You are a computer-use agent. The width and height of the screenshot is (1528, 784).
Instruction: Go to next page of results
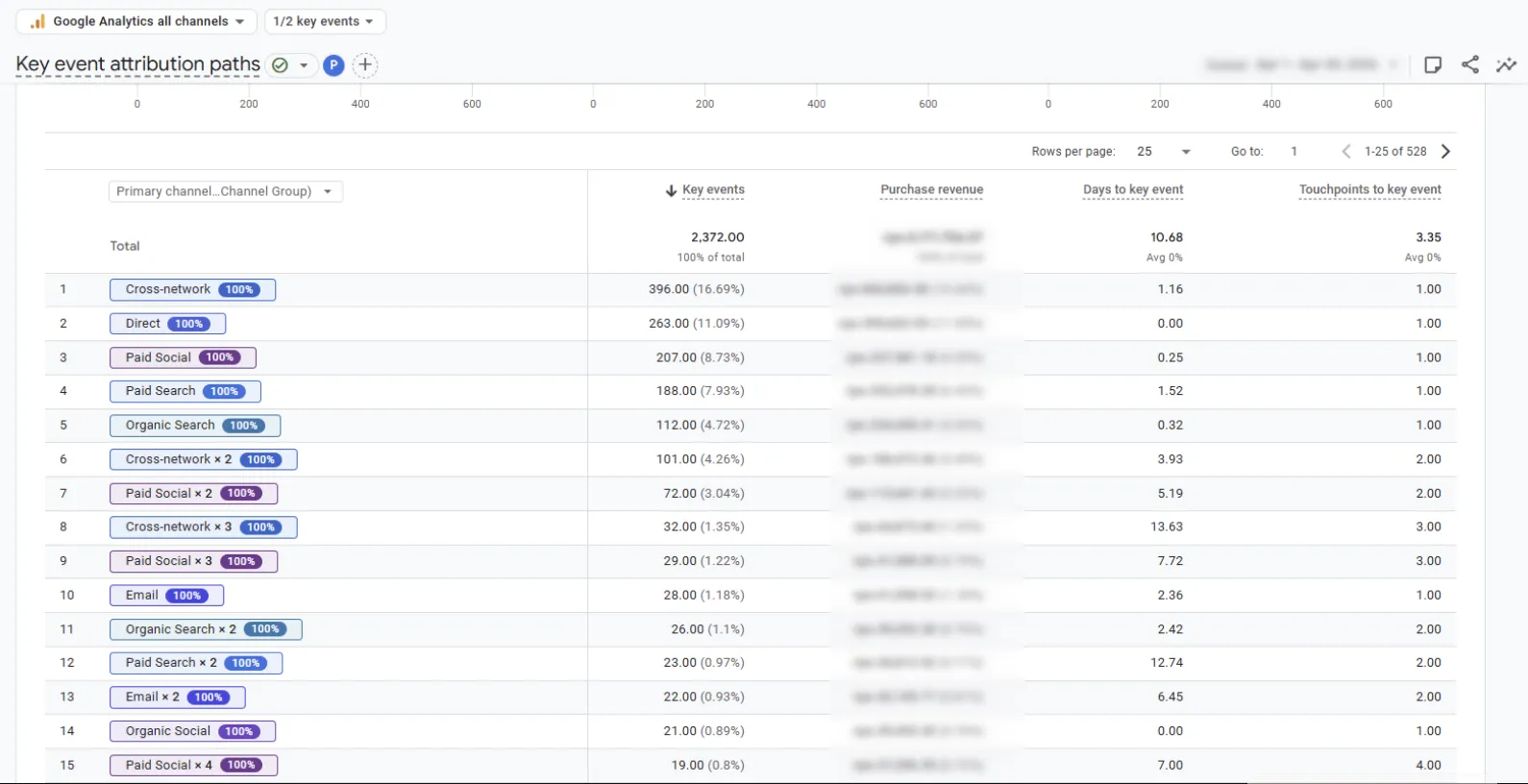click(x=1445, y=152)
